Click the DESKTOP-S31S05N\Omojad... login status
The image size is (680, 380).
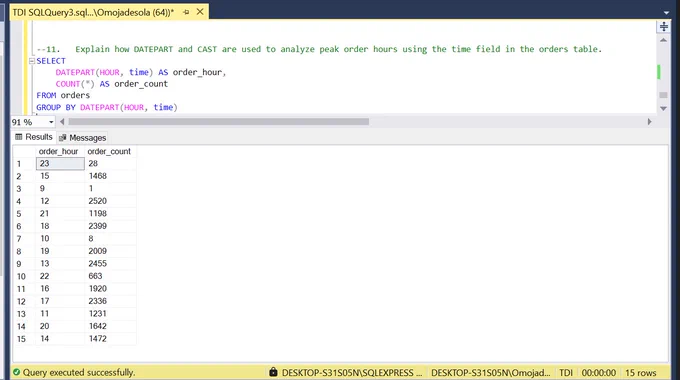click(x=490, y=373)
